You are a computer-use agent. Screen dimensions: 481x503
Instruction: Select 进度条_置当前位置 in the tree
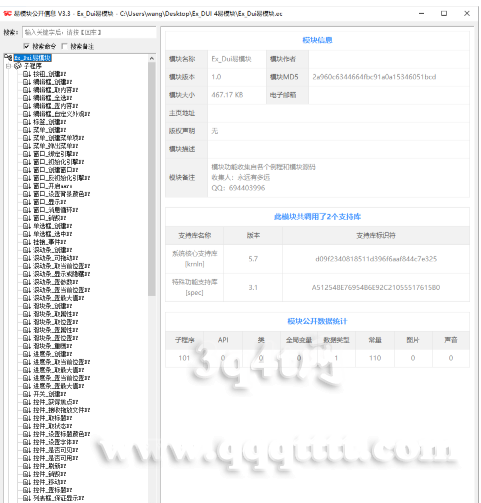coord(62,378)
